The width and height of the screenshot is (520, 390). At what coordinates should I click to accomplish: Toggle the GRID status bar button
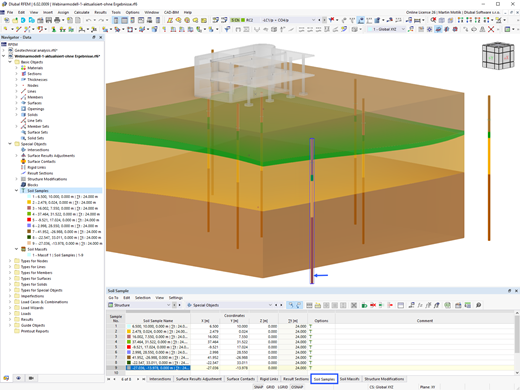(x=270, y=387)
